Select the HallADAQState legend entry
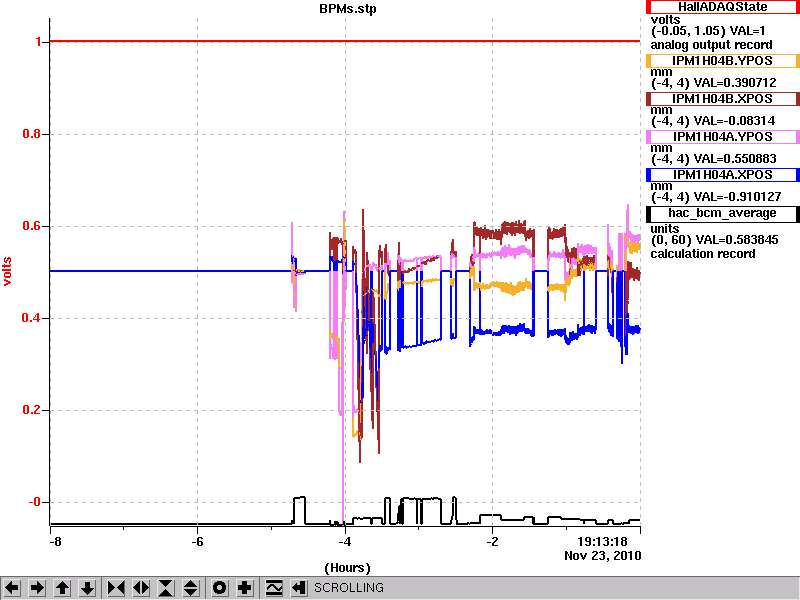The image size is (800, 600). pyautogui.click(x=722, y=7)
